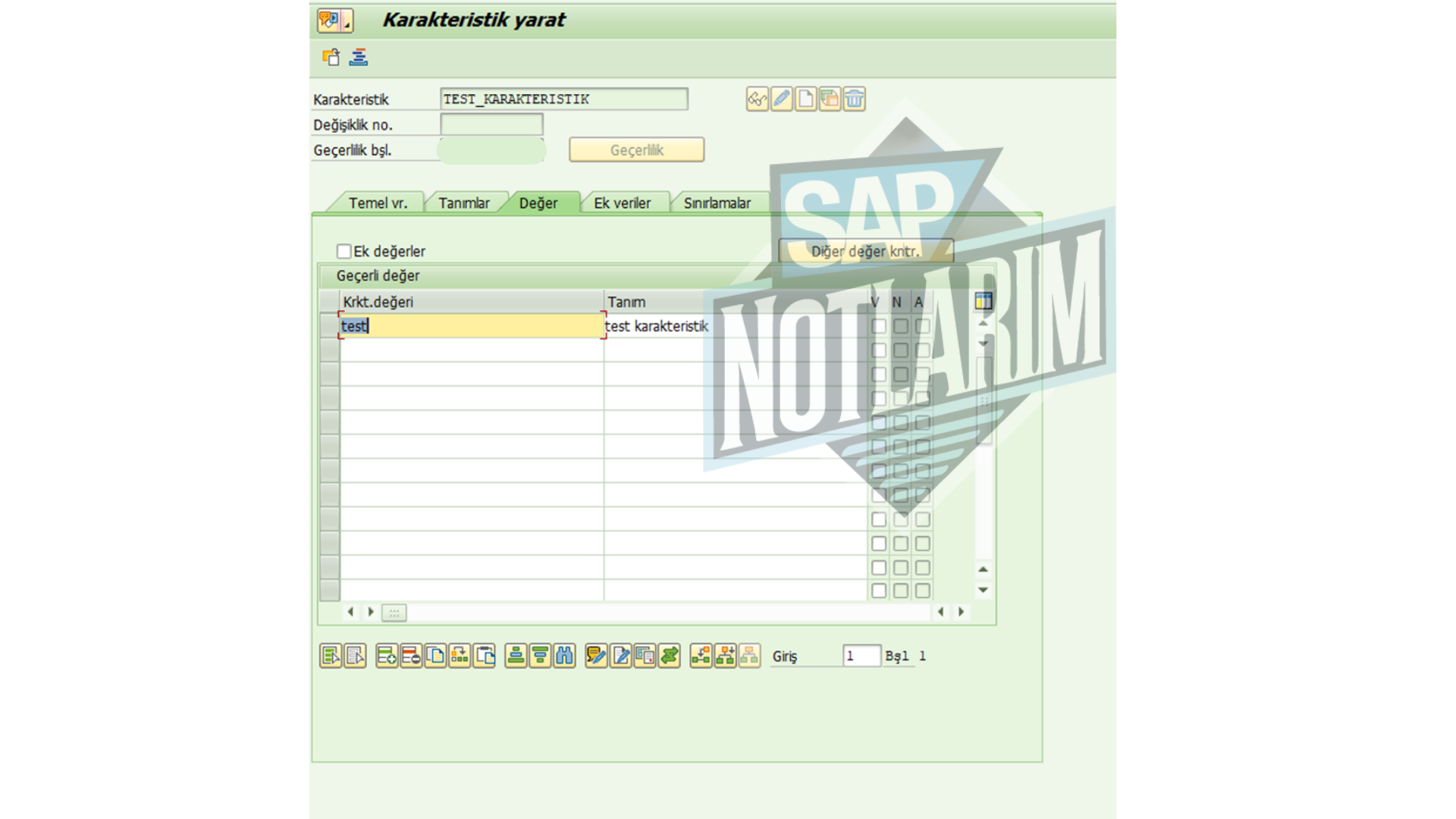Tick the N checkbox in the test row
The width and height of the screenshot is (1456, 819).
click(x=900, y=326)
